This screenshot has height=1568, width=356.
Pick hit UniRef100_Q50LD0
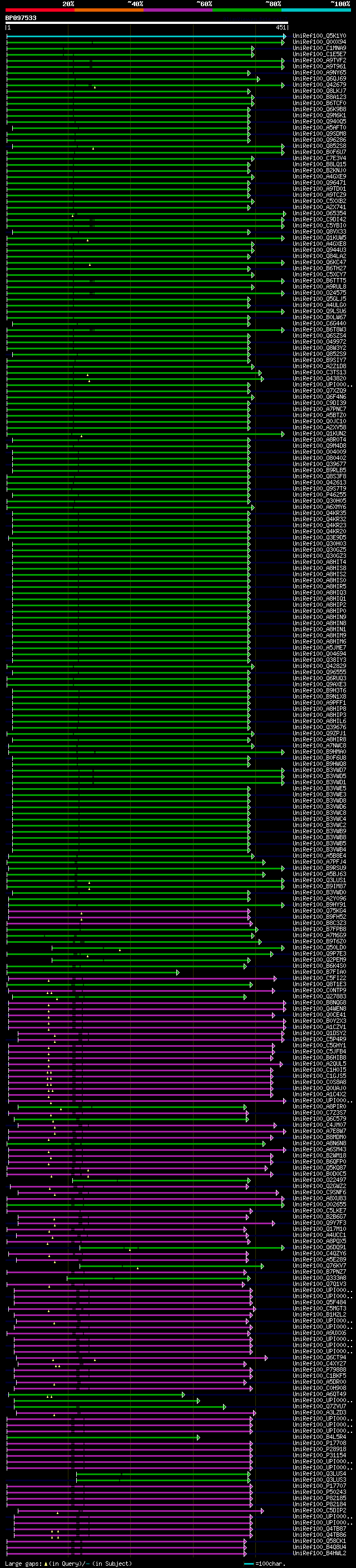[x=319, y=948]
